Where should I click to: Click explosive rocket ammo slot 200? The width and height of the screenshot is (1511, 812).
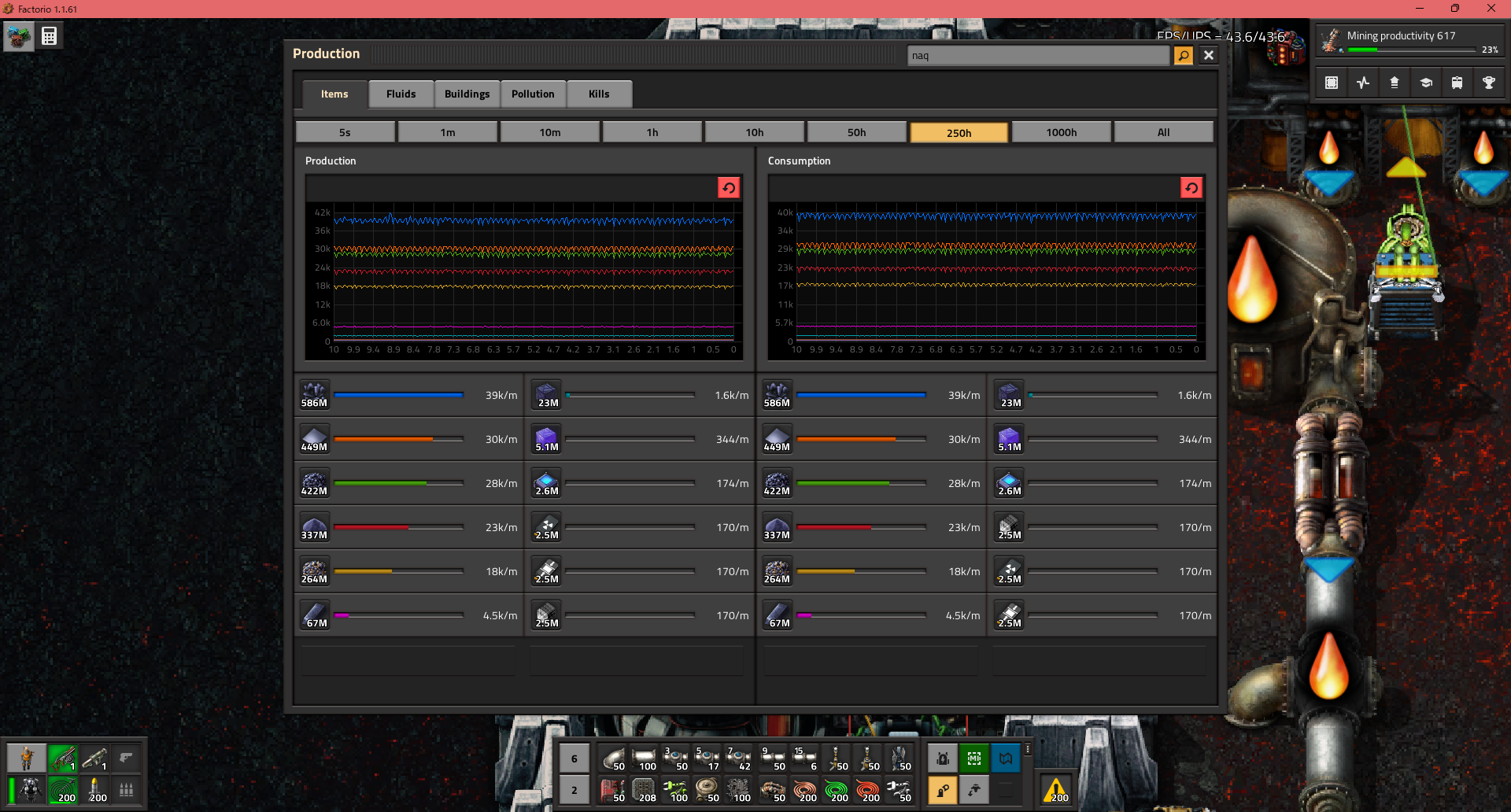point(94,790)
